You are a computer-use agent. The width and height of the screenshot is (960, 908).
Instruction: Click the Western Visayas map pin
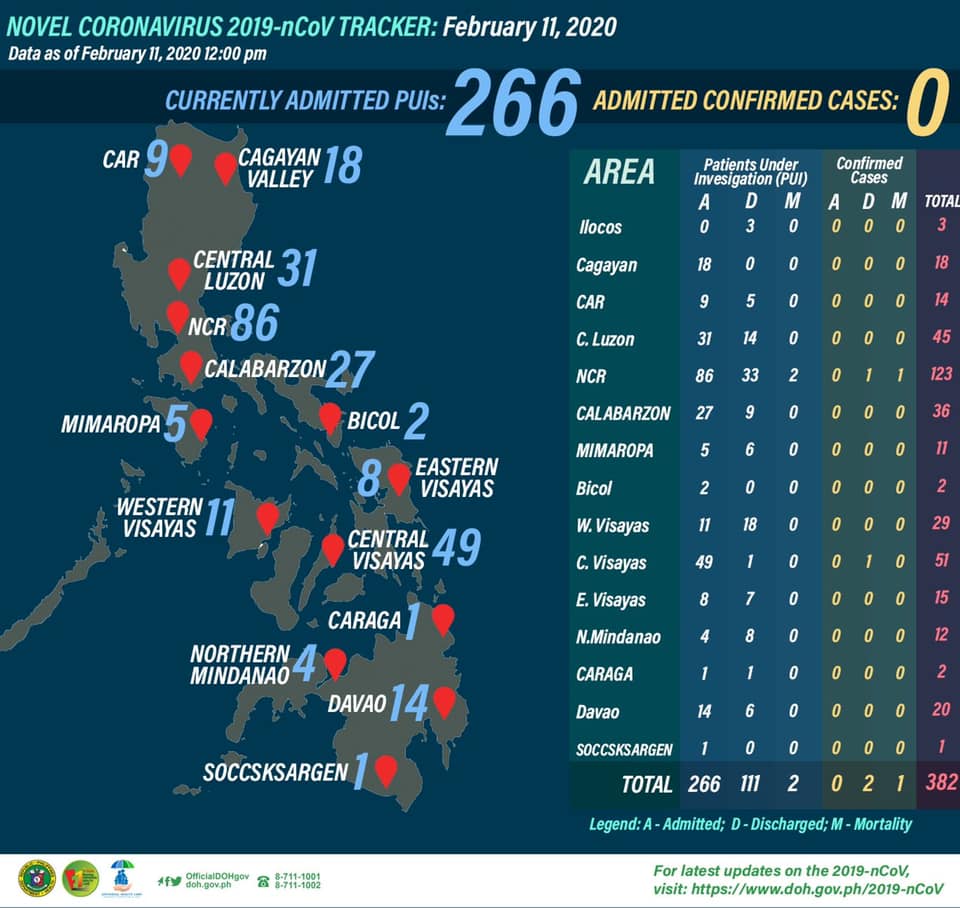coord(267,516)
